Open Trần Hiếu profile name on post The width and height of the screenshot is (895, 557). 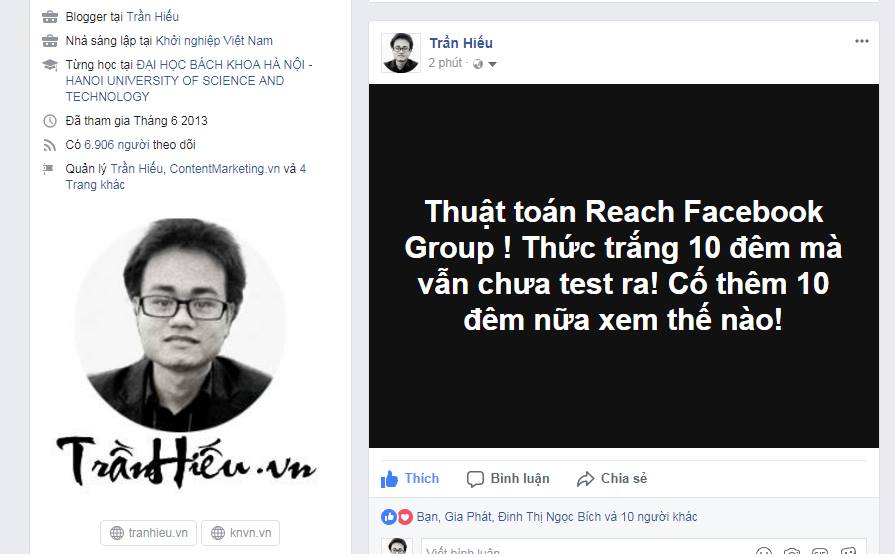pyautogui.click(x=461, y=43)
